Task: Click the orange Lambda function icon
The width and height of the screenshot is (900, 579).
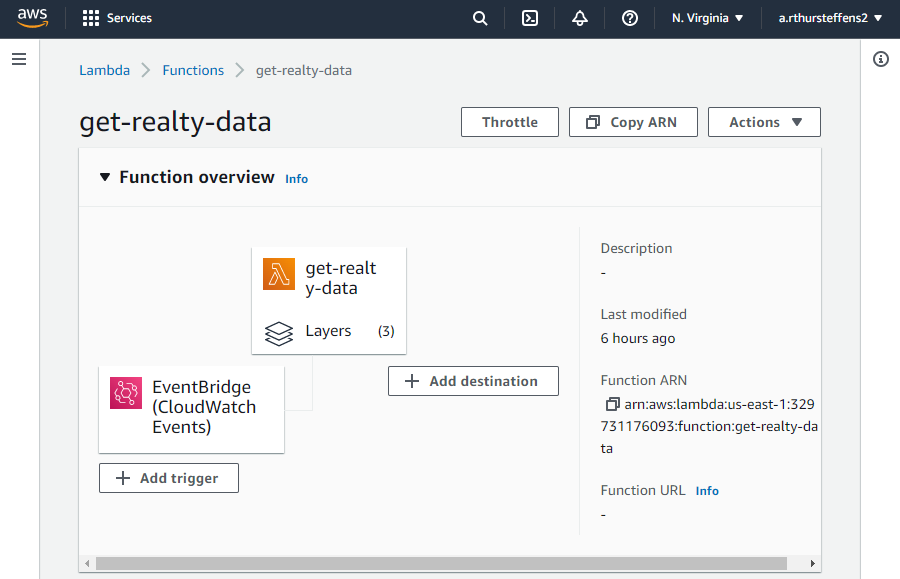Action: (279, 274)
